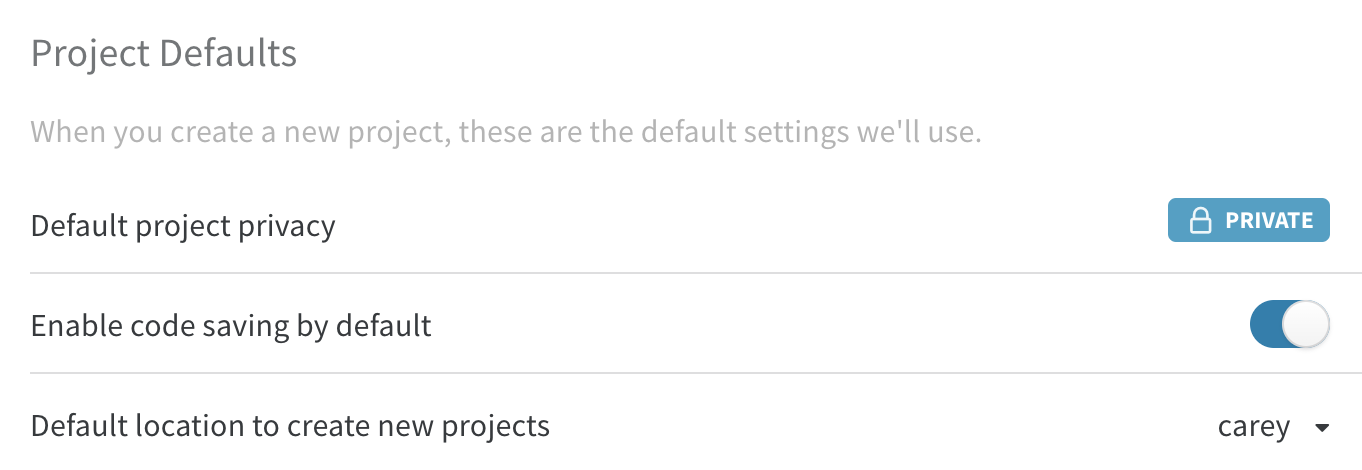Click the Default location to create new projects label
Image resolution: width=1362 pixels, height=470 pixels.
coord(290,427)
